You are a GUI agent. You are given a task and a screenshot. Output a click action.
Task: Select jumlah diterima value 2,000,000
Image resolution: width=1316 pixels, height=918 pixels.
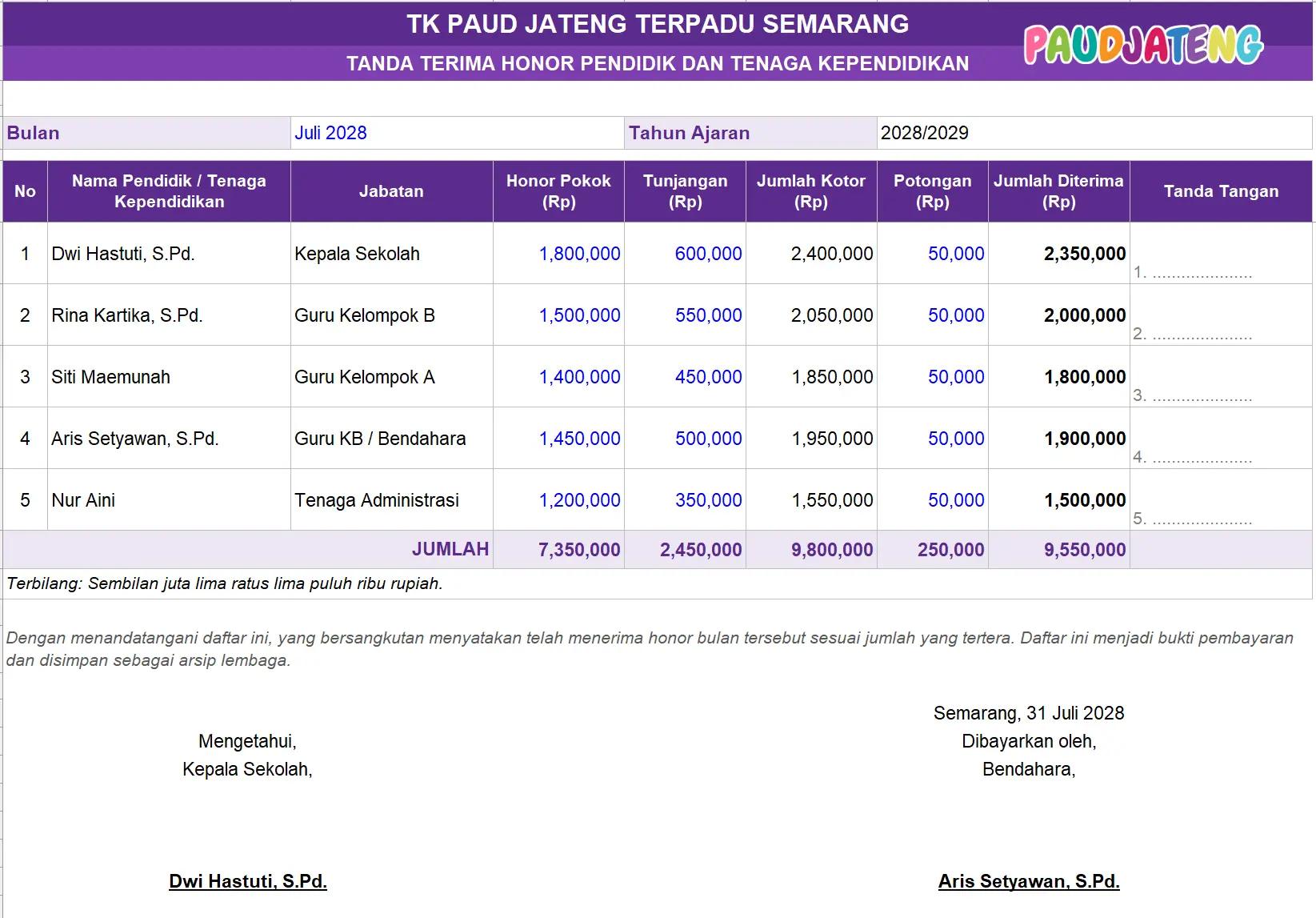coord(1058,315)
